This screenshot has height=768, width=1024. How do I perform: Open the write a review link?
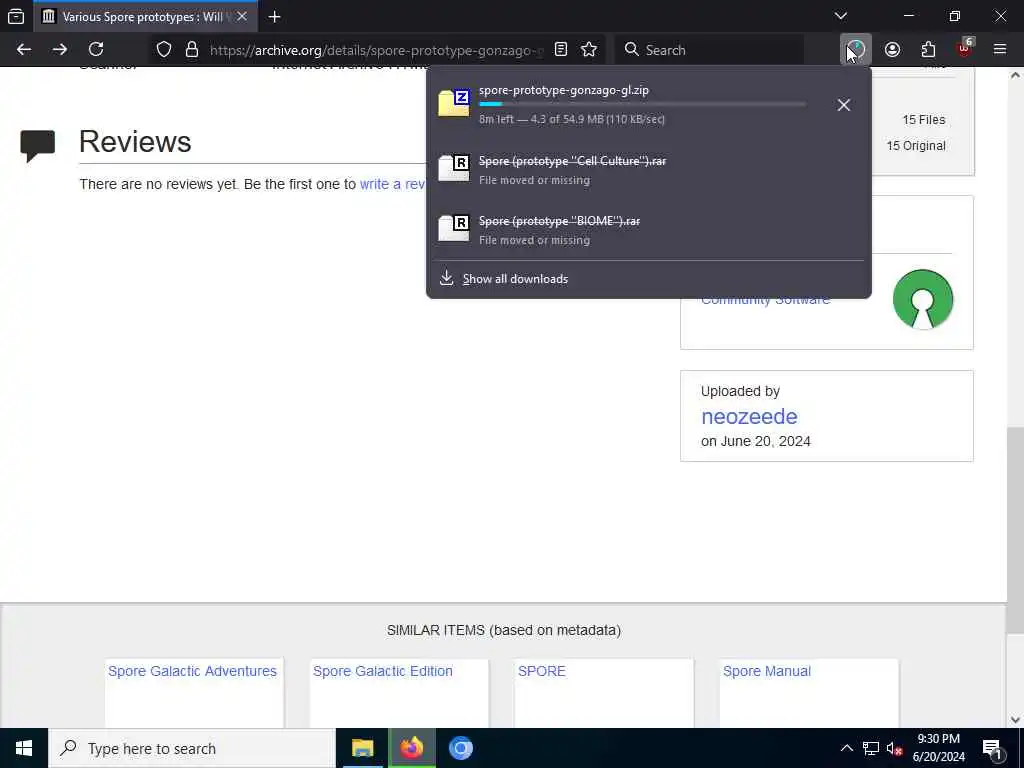392,184
